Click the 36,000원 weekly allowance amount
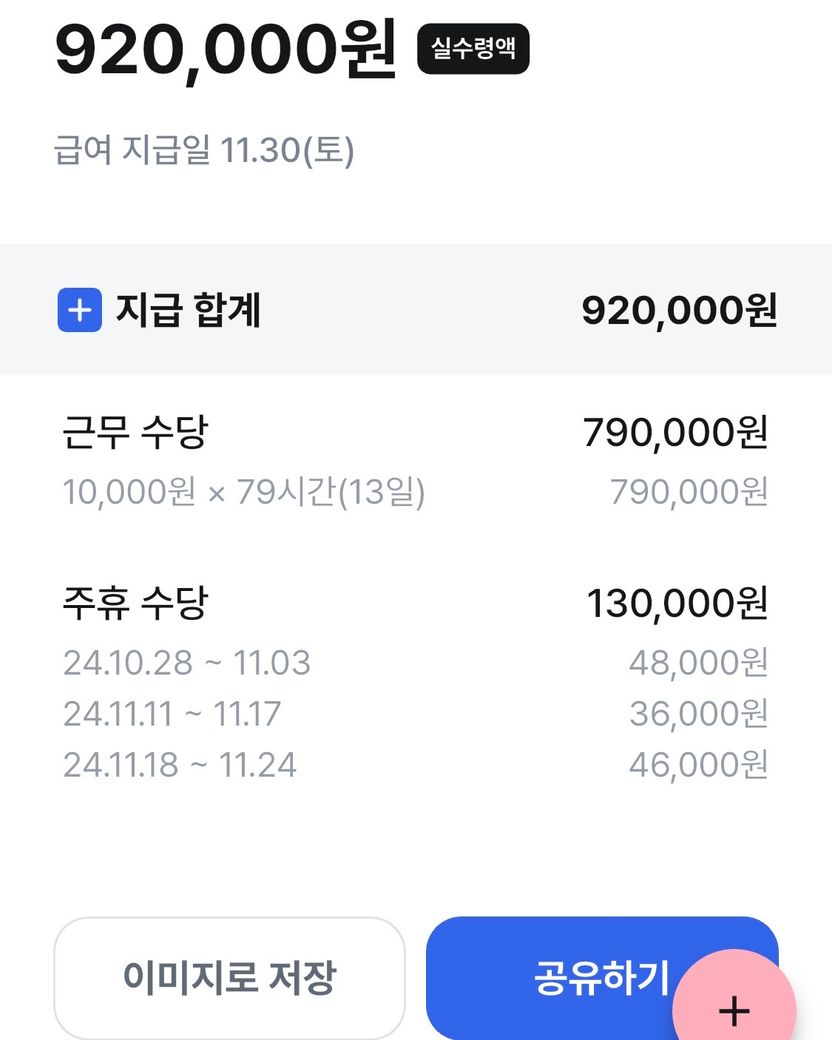Screen dimensions: 832x1040 (x=698, y=714)
